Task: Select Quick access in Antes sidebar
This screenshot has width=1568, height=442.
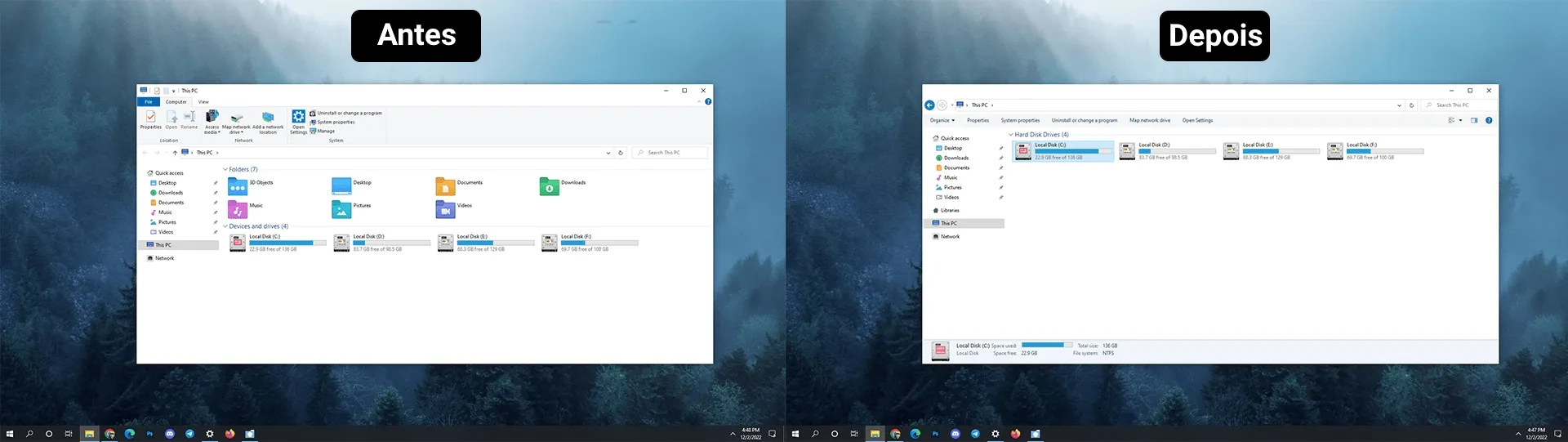Action: point(165,173)
